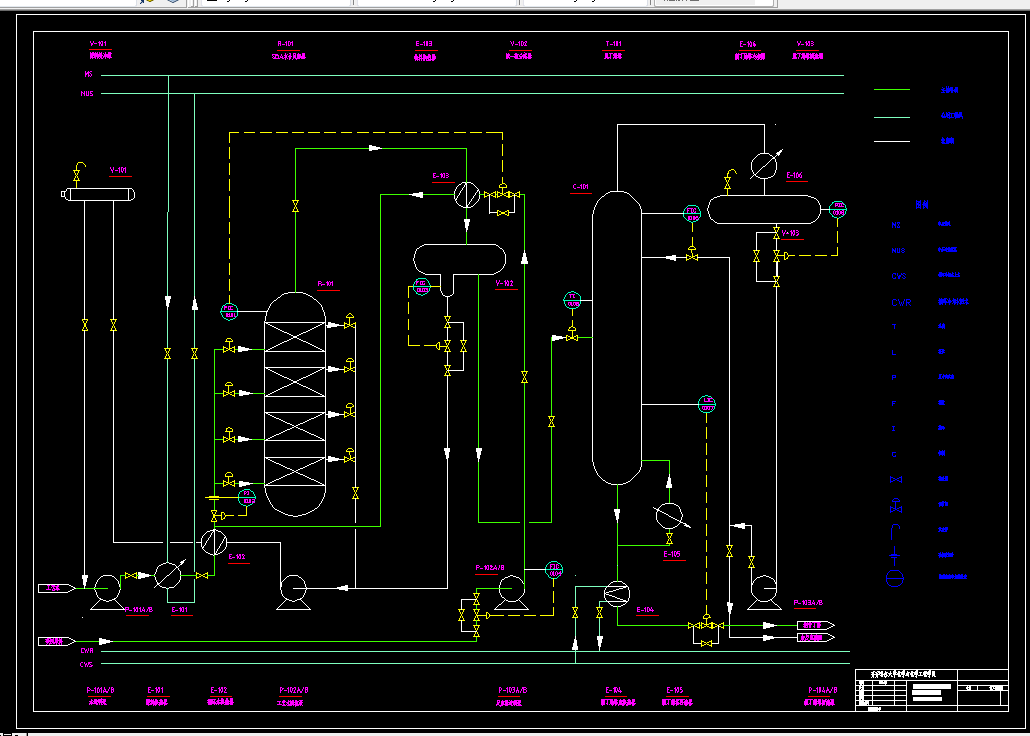Select the R-101 heading in top equipment list
Screen dimensions: 1030x736
pos(286,44)
